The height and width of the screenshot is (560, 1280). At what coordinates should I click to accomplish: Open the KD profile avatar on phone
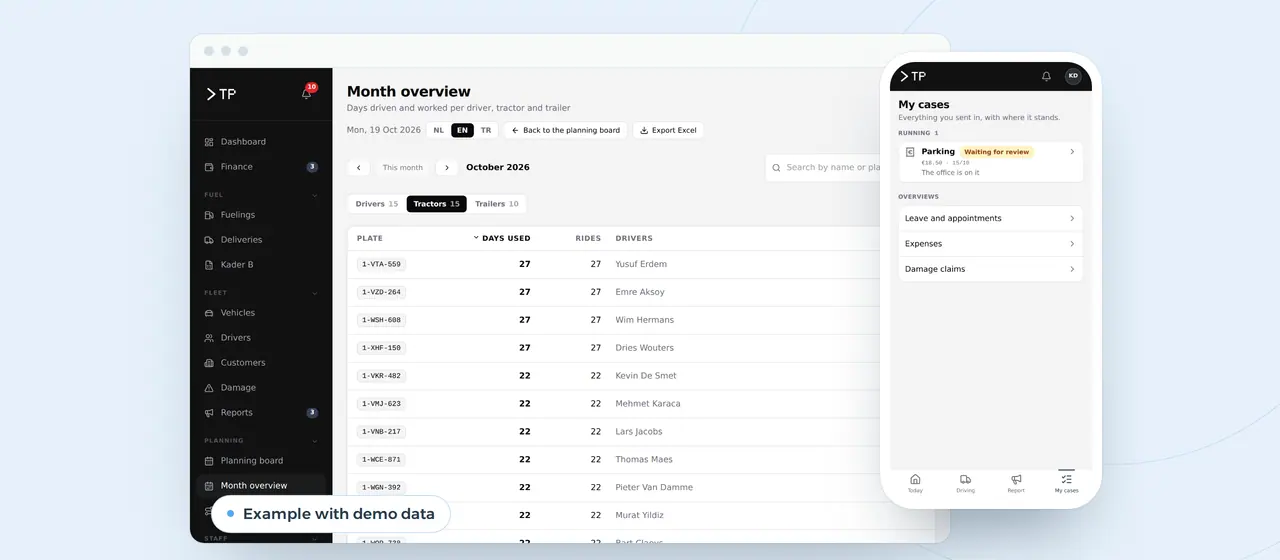click(x=1073, y=76)
